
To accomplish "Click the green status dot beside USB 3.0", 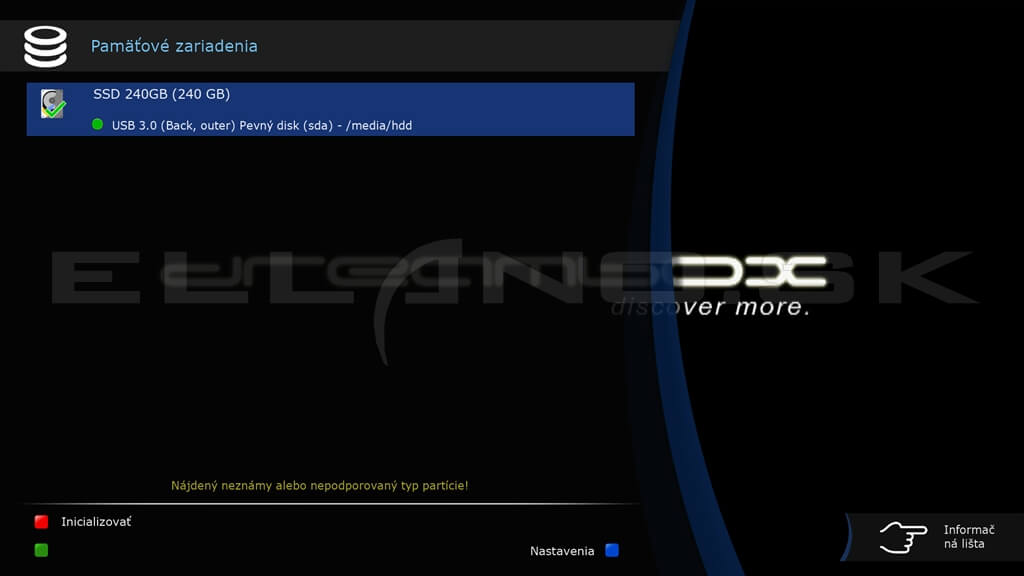I will tap(98, 125).
